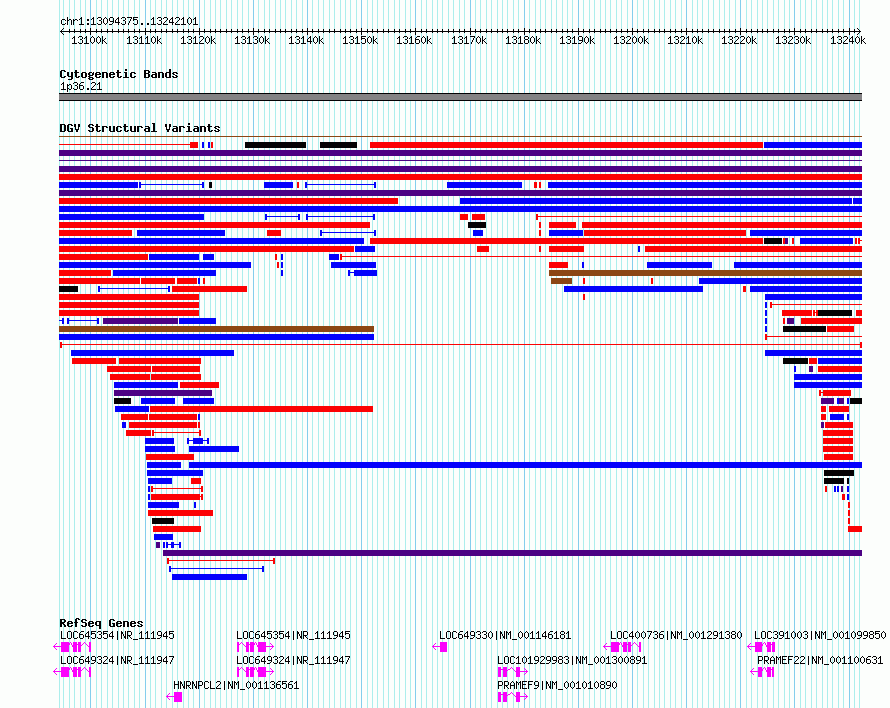This screenshot has width=890, height=708.
Task: Select the 13180k ruler label
Action: tap(523, 40)
